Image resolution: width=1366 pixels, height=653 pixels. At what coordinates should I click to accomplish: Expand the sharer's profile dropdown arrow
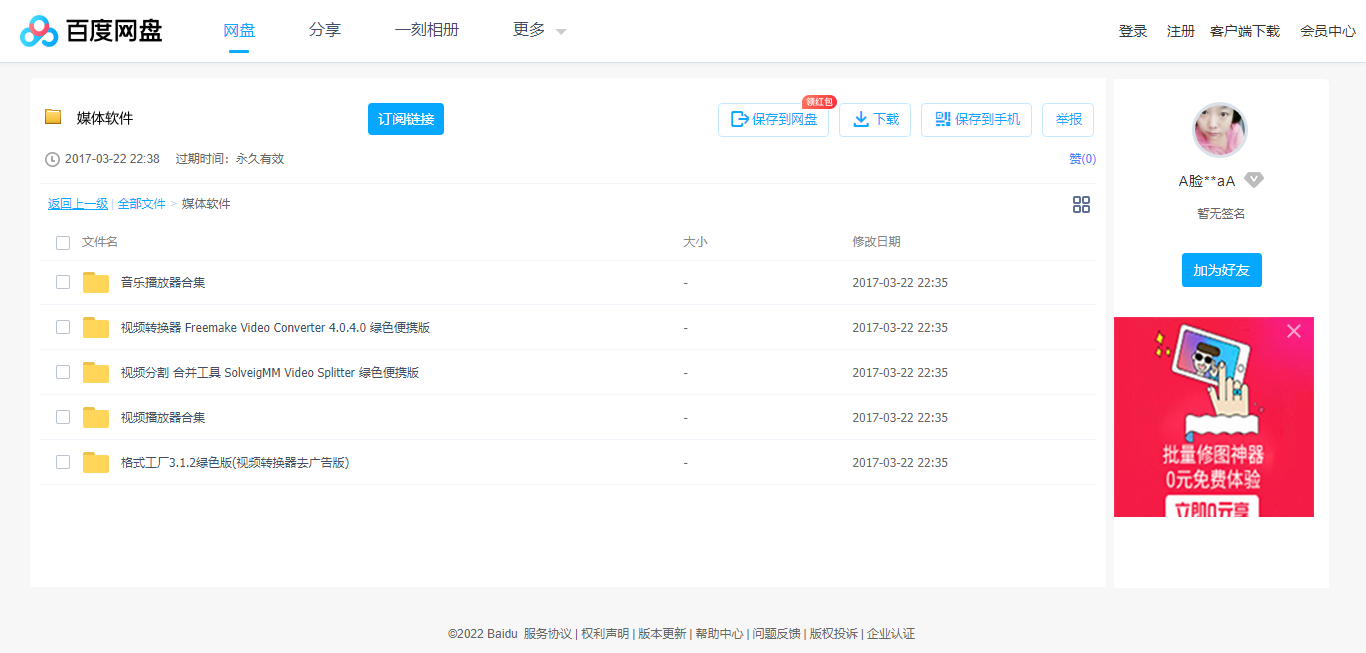pyautogui.click(x=1254, y=179)
